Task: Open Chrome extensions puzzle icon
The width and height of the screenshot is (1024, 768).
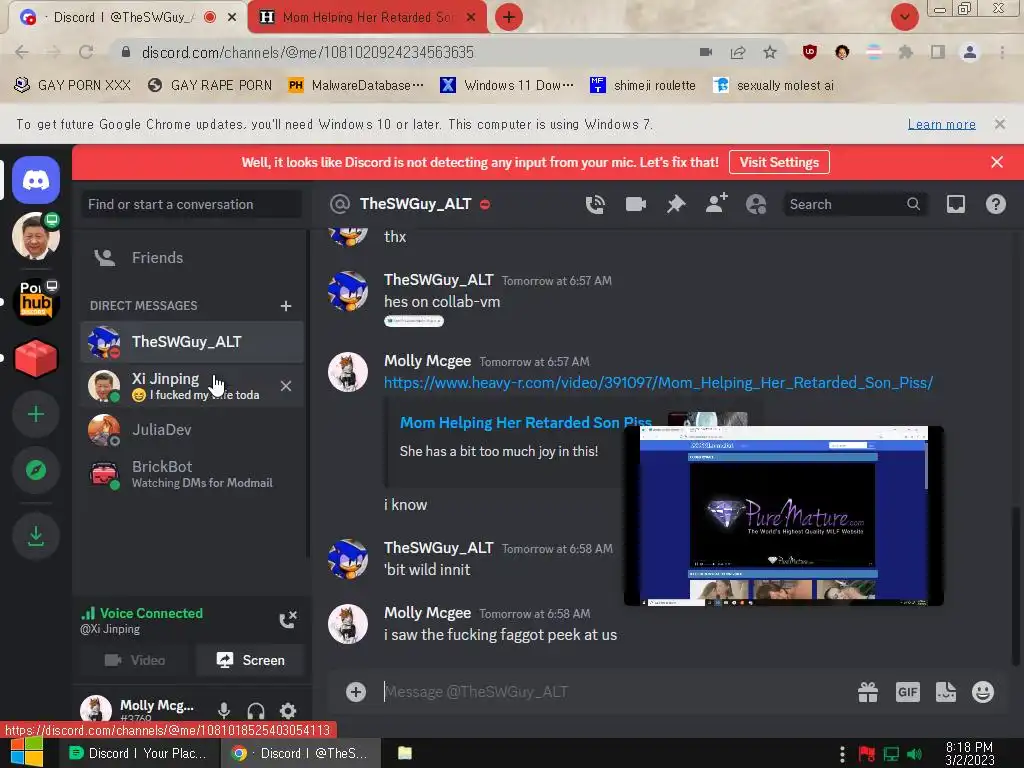Action: tap(906, 52)
